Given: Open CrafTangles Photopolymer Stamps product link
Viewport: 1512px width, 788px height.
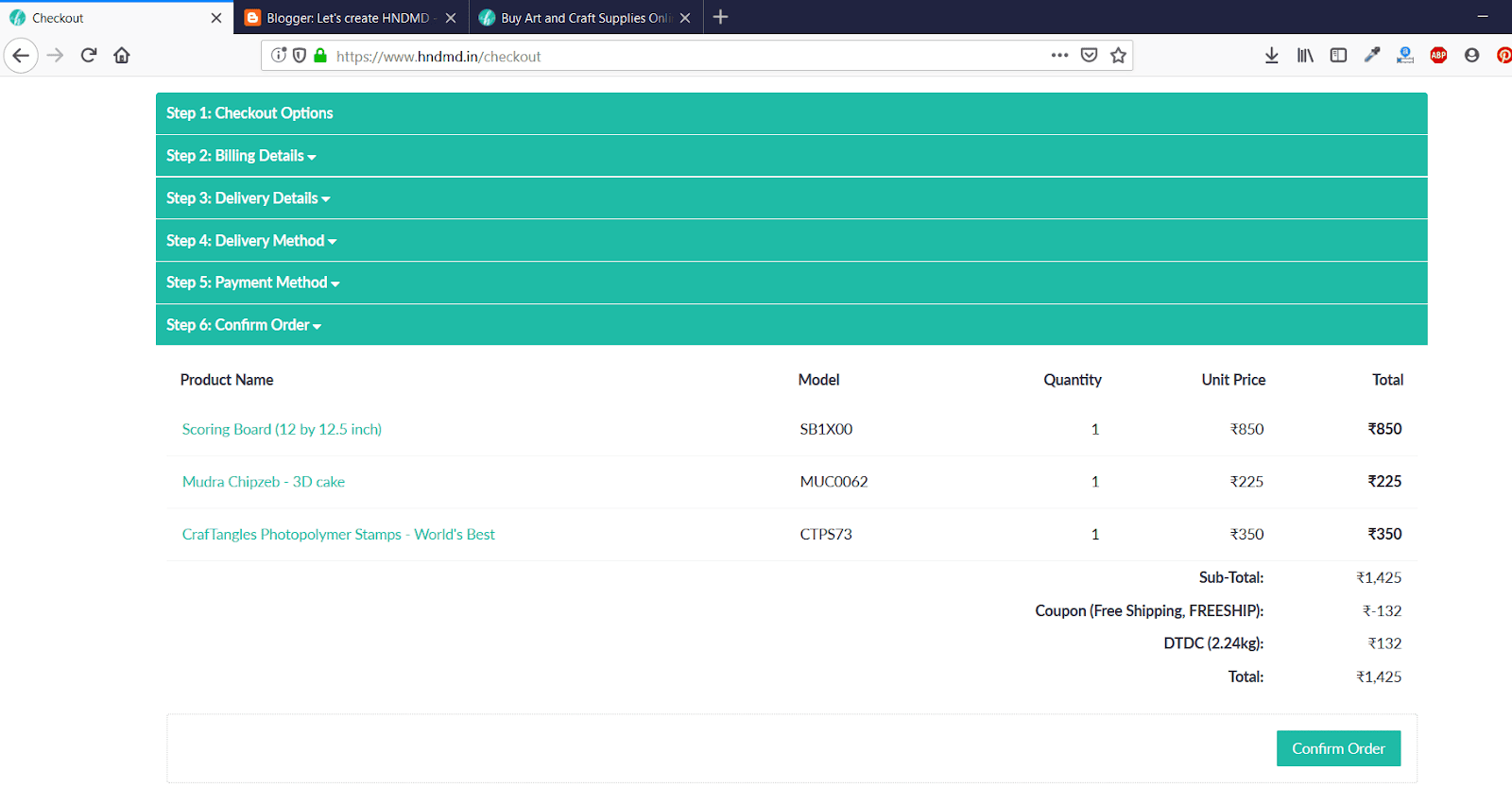Looking at the screenshot, I should 338,535.
